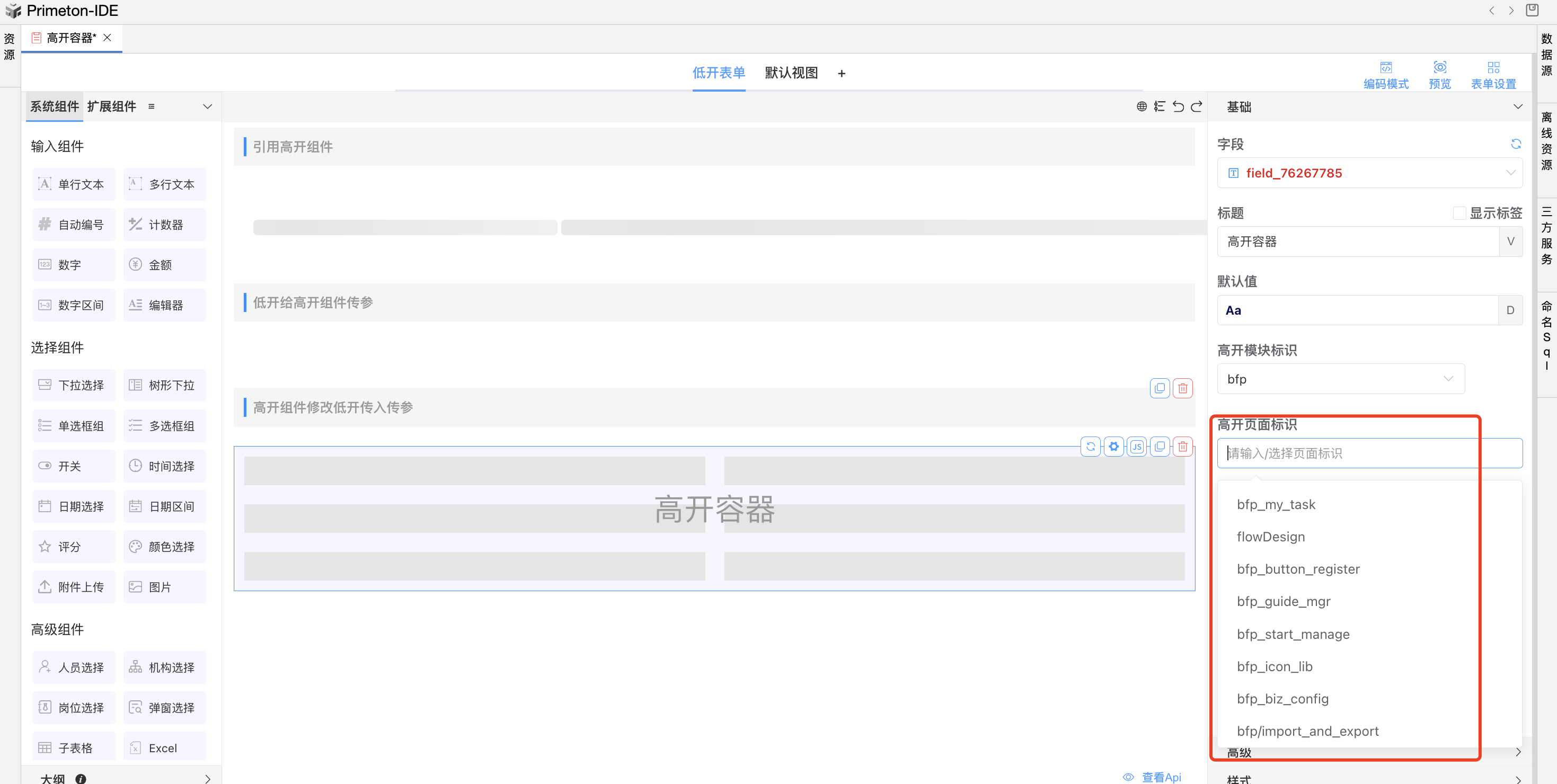Viewport: 1557px width, 784px height.
Task: Open the outline tree icon in toolbar
Action: click(x=1160, y=106)
